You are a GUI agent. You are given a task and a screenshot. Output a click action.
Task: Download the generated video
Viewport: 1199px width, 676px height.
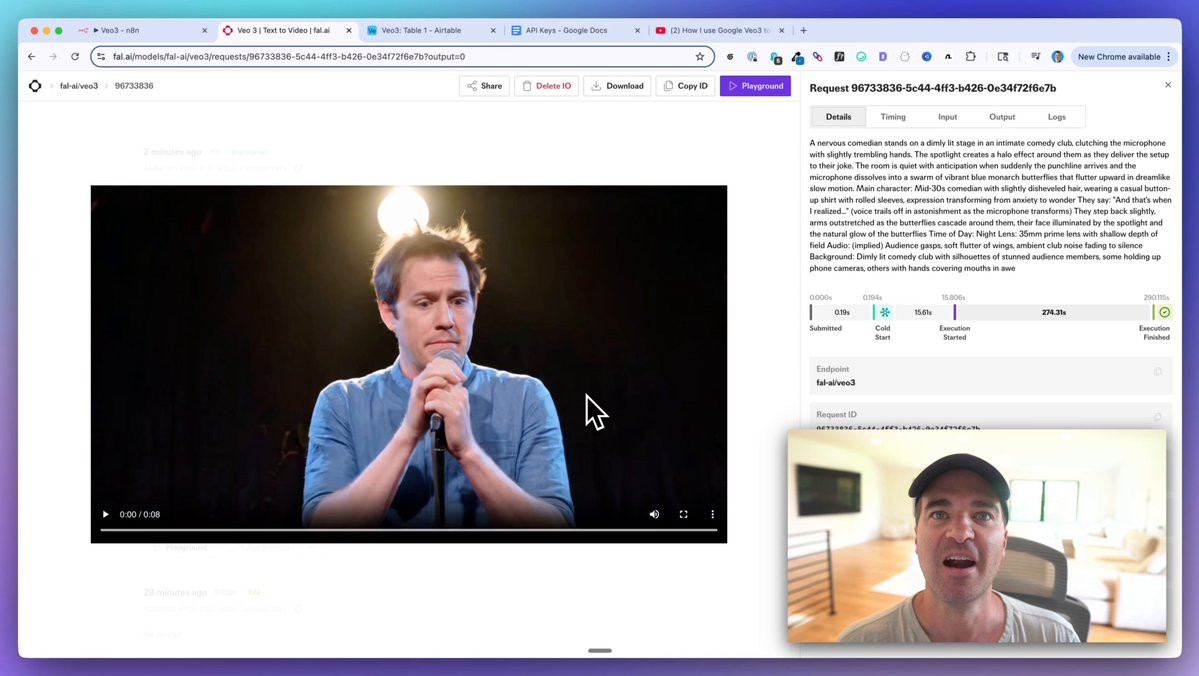point(617,86)
